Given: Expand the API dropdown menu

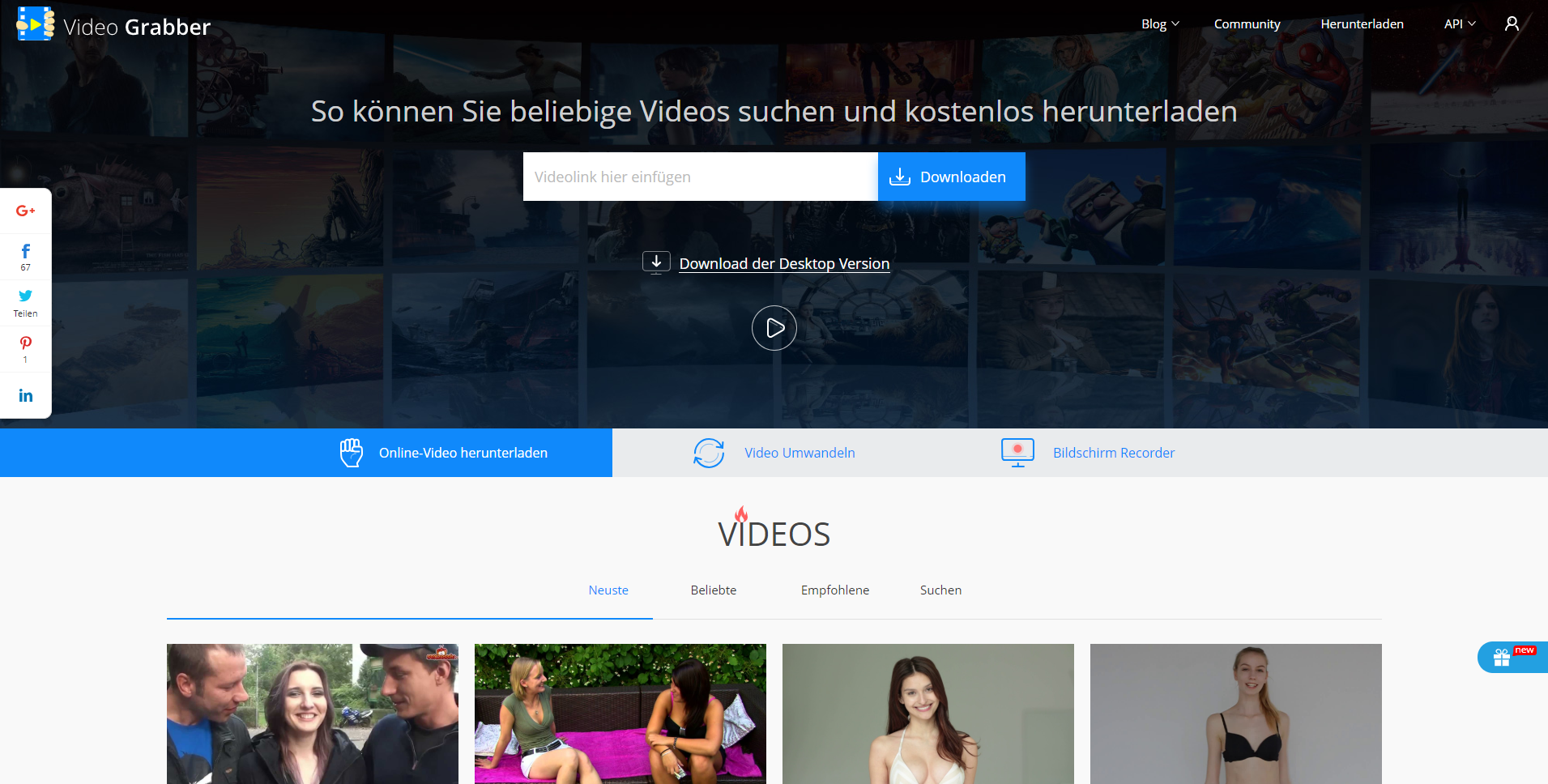Looking at the screenshot, I should pos(1460,24).
